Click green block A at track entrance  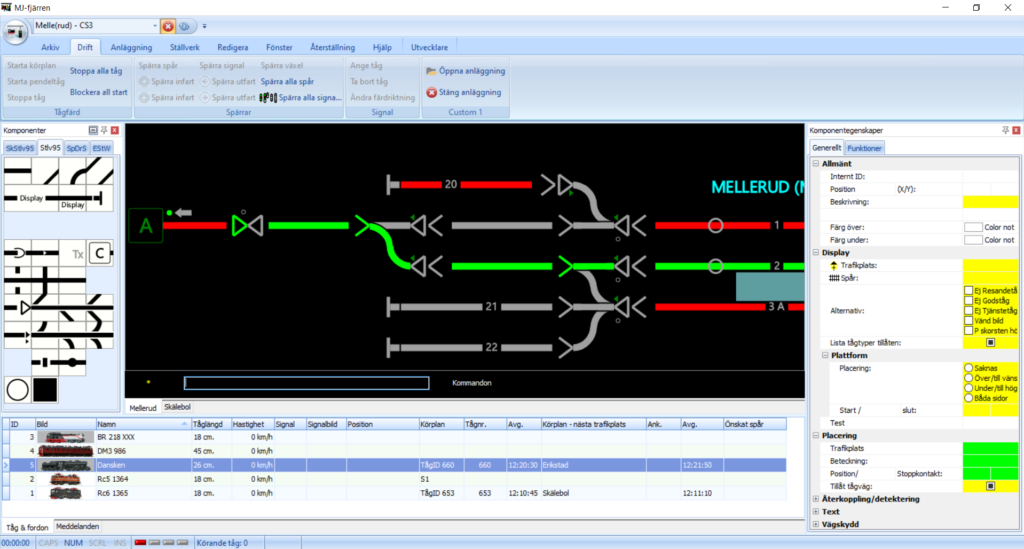(145, 227)
